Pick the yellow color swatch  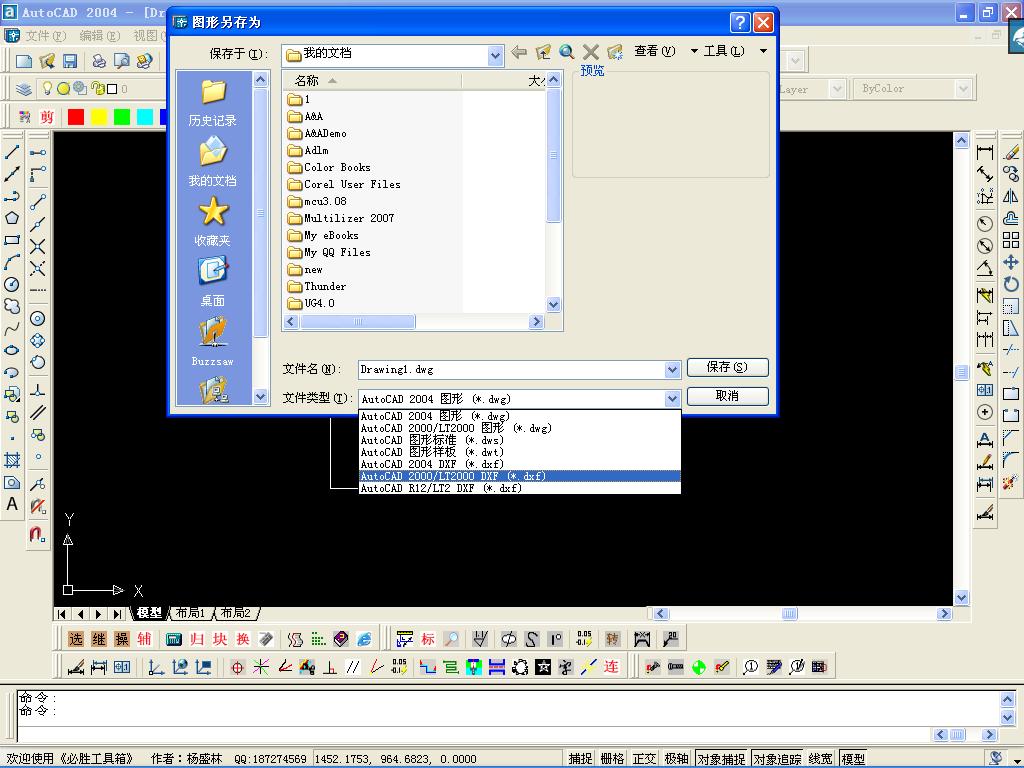[x=99, y=117]
